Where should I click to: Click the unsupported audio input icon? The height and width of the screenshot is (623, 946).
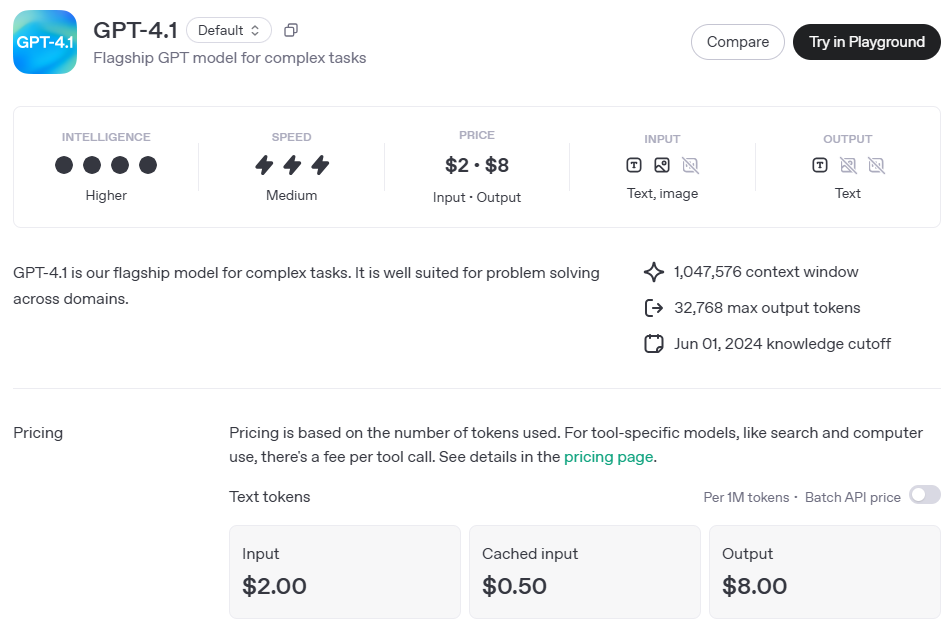690,165
